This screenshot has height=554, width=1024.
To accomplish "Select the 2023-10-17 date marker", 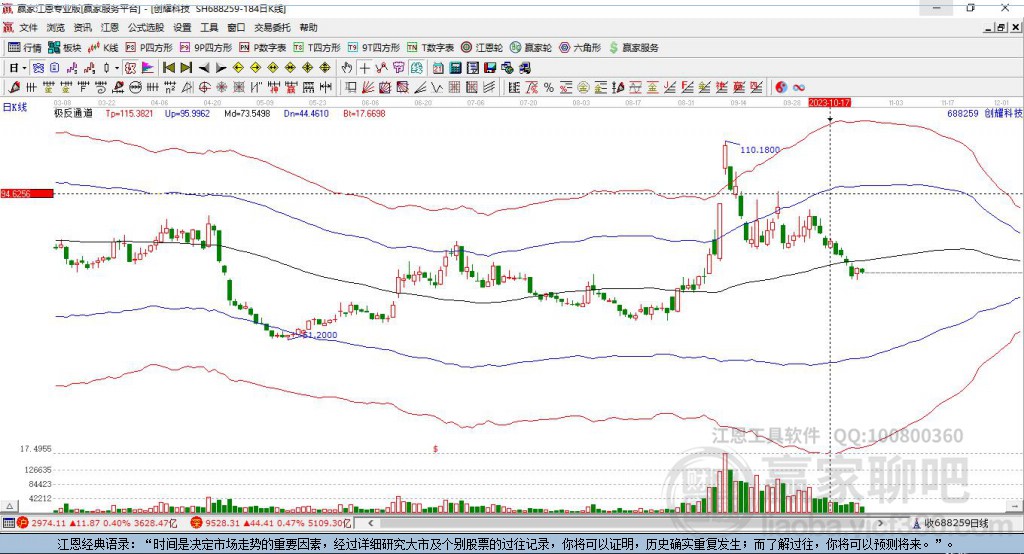I will tap(829, 103).
